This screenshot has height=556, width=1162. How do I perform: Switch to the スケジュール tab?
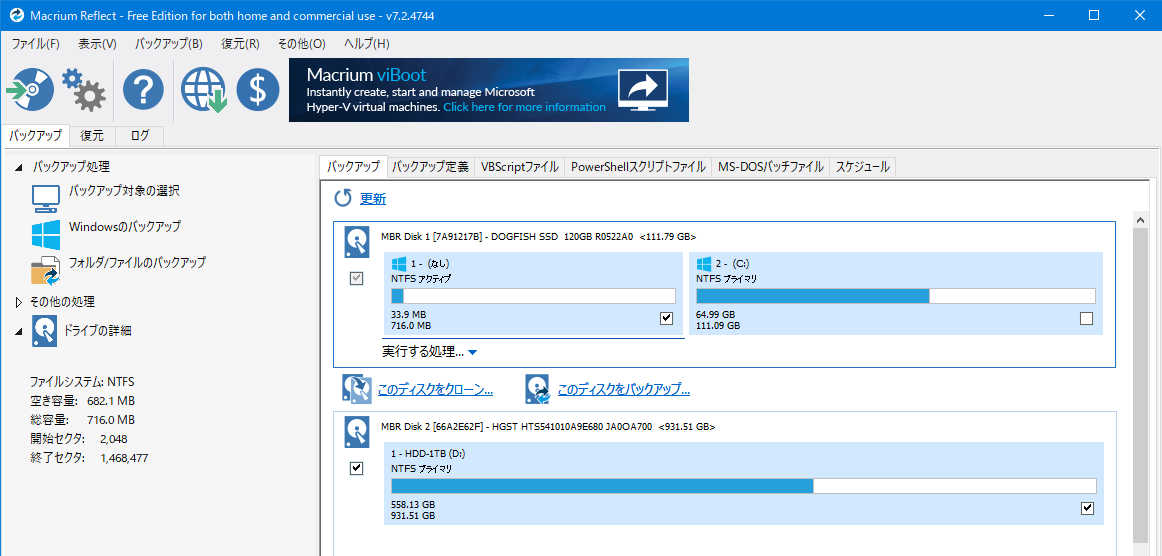862,167
